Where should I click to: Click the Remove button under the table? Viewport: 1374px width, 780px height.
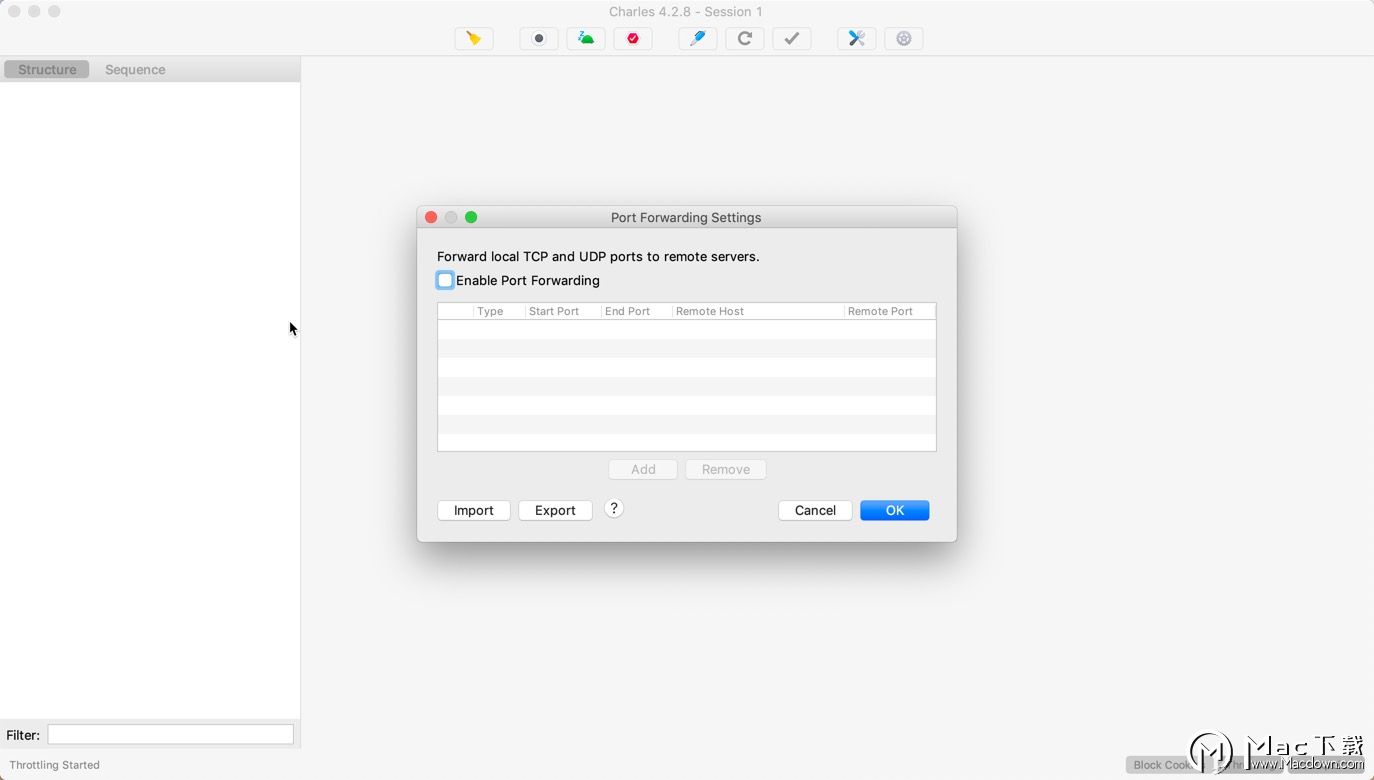pos(726,469)
